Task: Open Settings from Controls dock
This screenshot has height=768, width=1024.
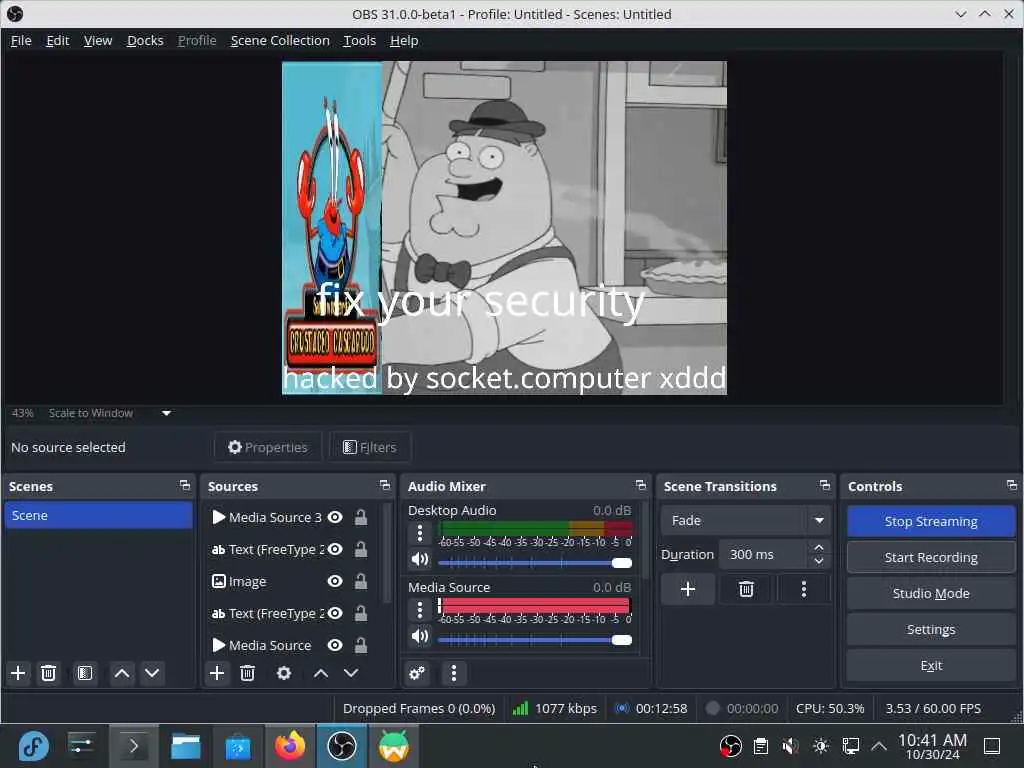Action: tap(931, 630)
